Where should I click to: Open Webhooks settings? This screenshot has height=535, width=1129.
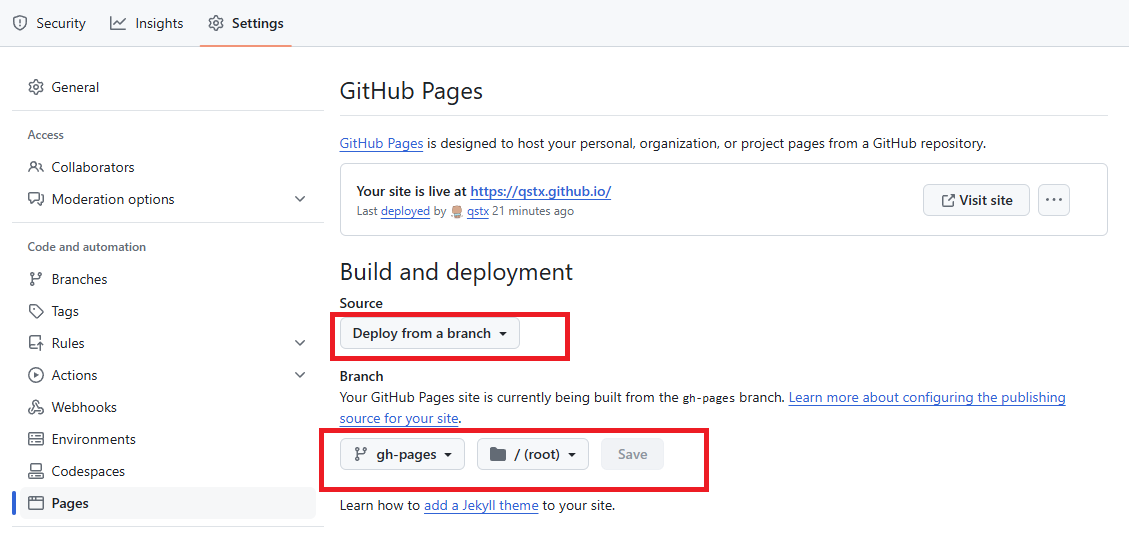[x=168, y=408]
